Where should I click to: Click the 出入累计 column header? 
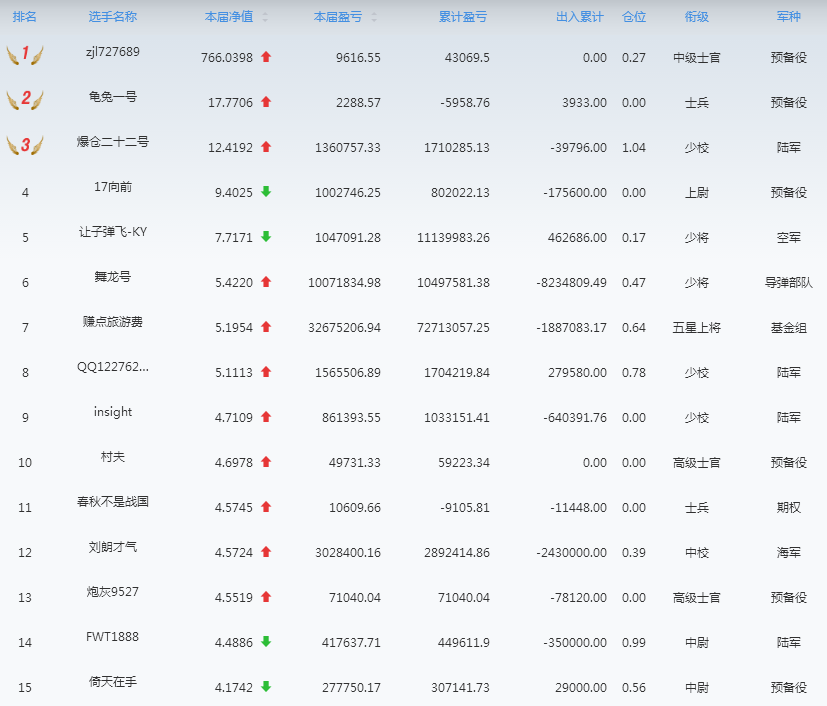click(579, 17)
